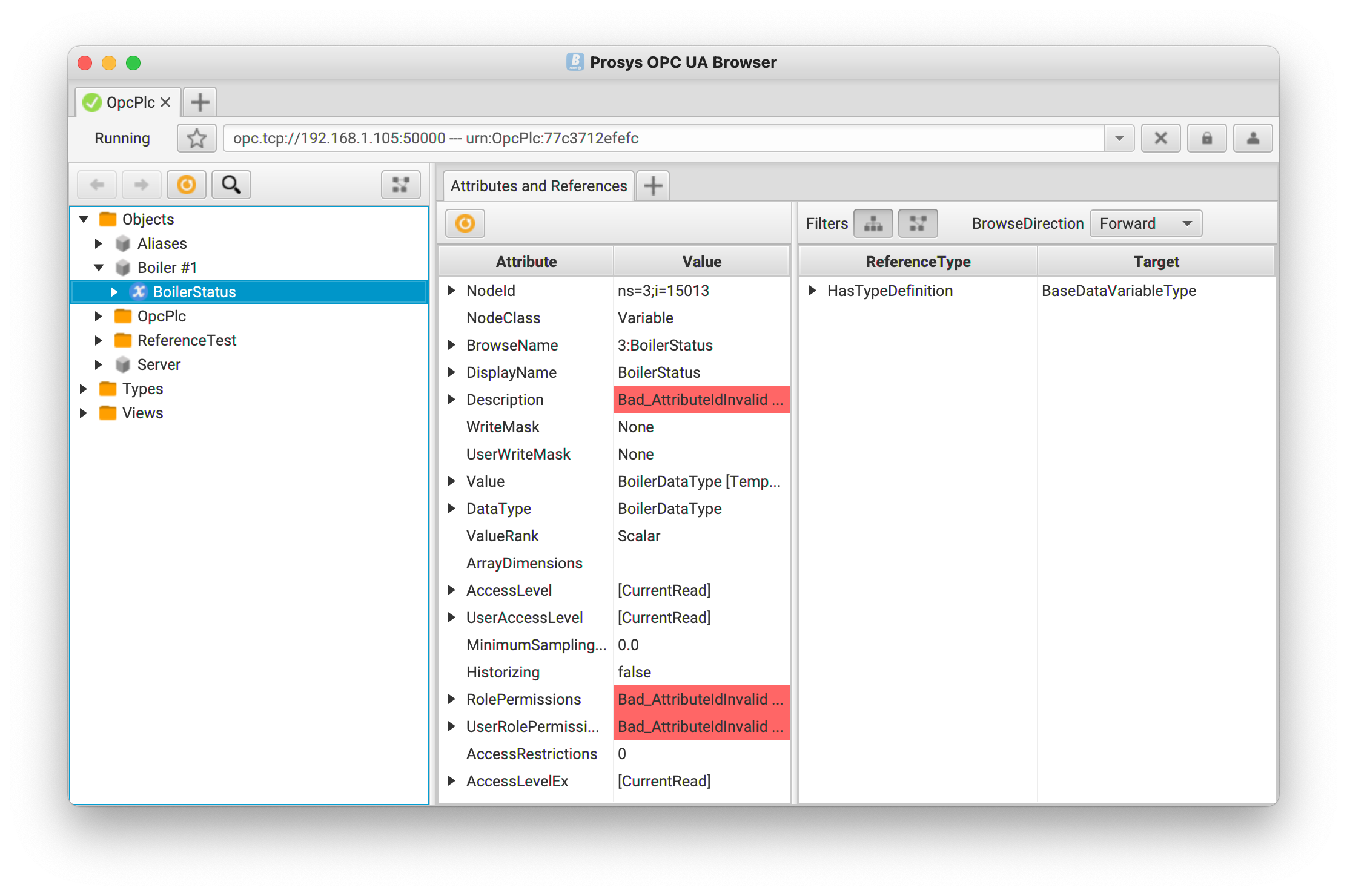Open security settings via the lock icon
This screenshot has height=896, width=1347.
click(x=1206, y=138)
